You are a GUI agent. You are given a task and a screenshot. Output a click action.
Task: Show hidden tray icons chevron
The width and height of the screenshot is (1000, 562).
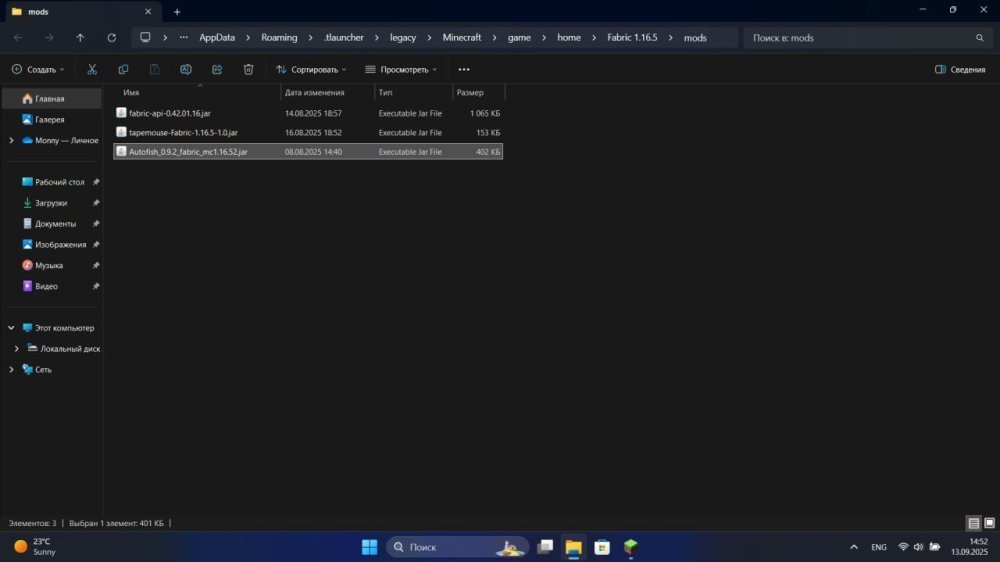[854, 547]
